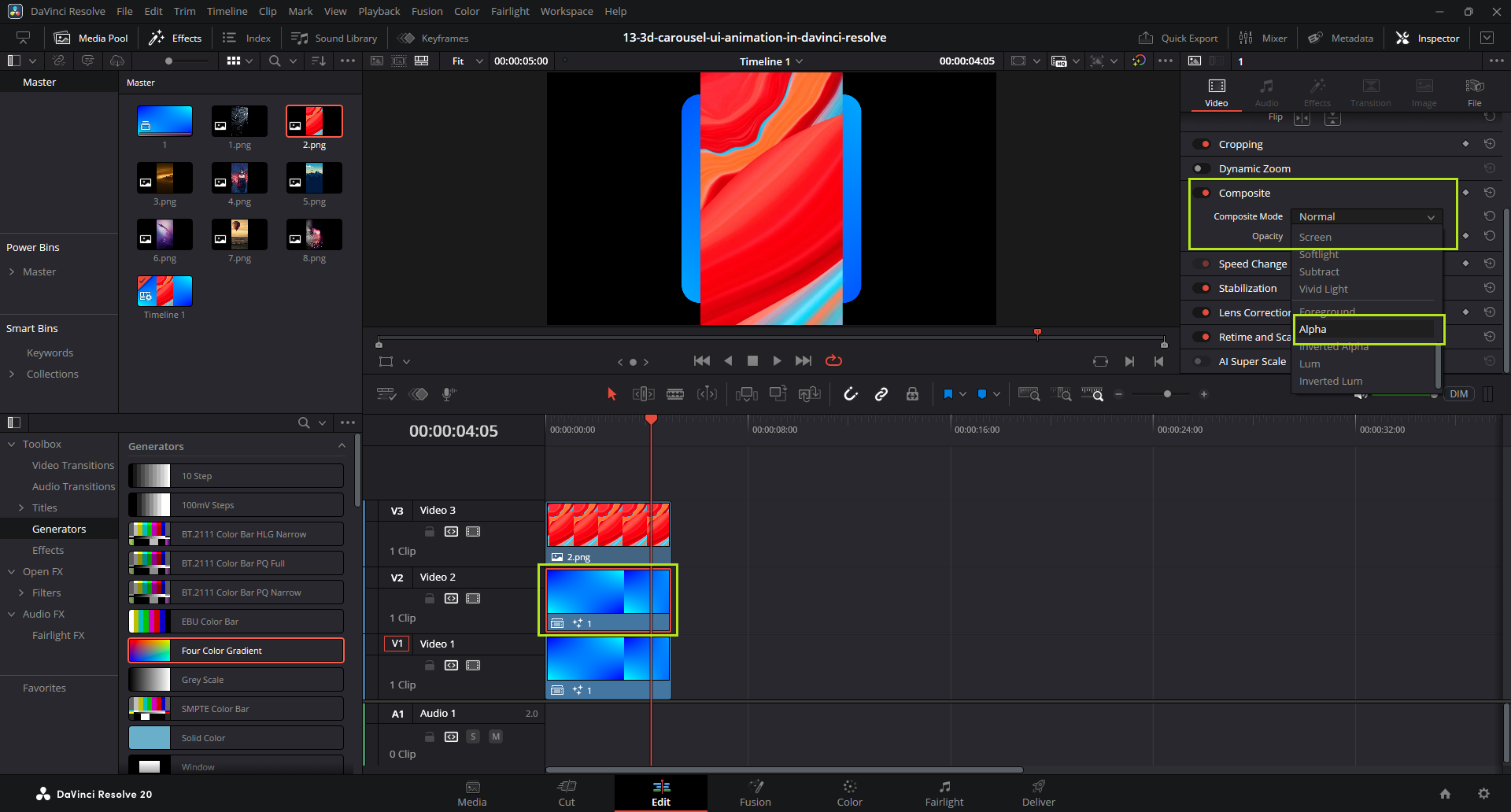Click the Quick Export button
Screen dimensions: 1511x812
1178,38
